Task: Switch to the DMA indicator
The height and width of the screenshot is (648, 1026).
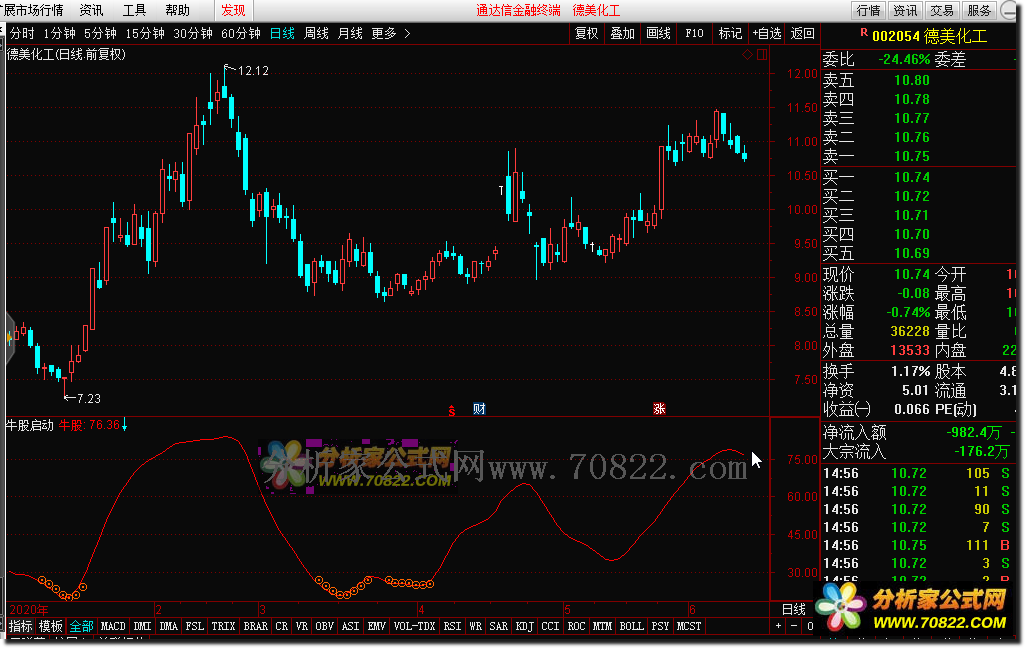Action: click(169, 626)
